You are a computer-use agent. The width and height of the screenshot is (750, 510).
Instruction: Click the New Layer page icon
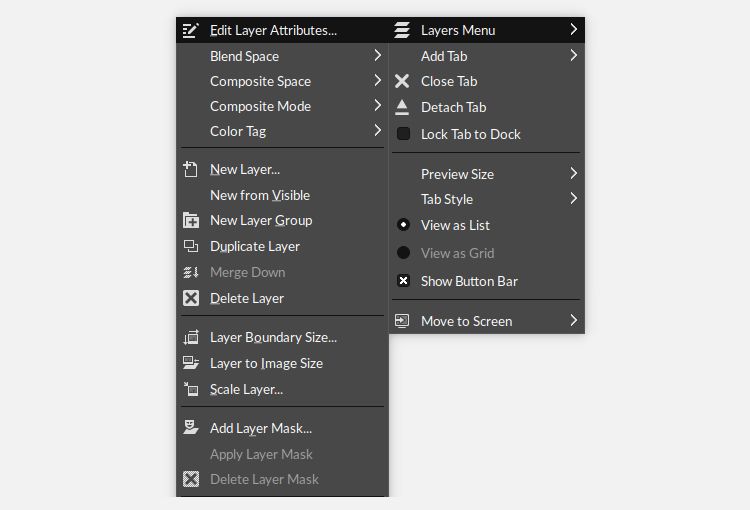click(190, 169)
